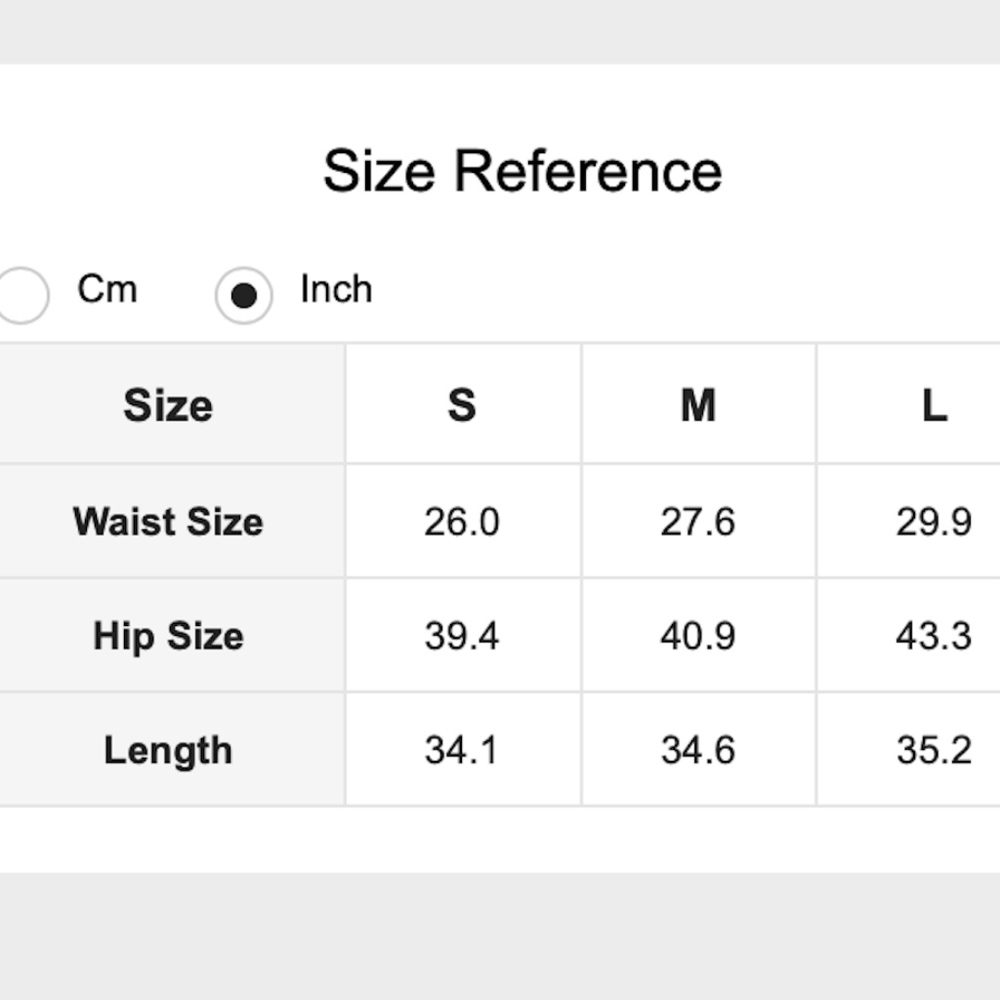Click the 35.2 length value for L
Screen dimensions: 1000x1000
[x=933, y=750]
